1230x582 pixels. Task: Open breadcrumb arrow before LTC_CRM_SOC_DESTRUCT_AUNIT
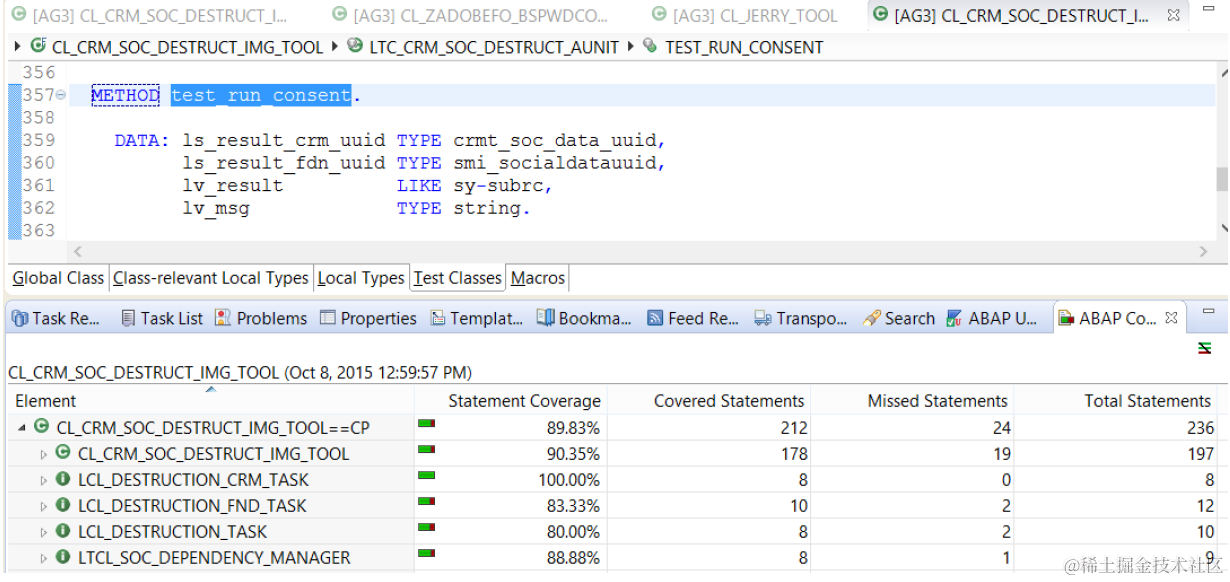pos(334,47)
